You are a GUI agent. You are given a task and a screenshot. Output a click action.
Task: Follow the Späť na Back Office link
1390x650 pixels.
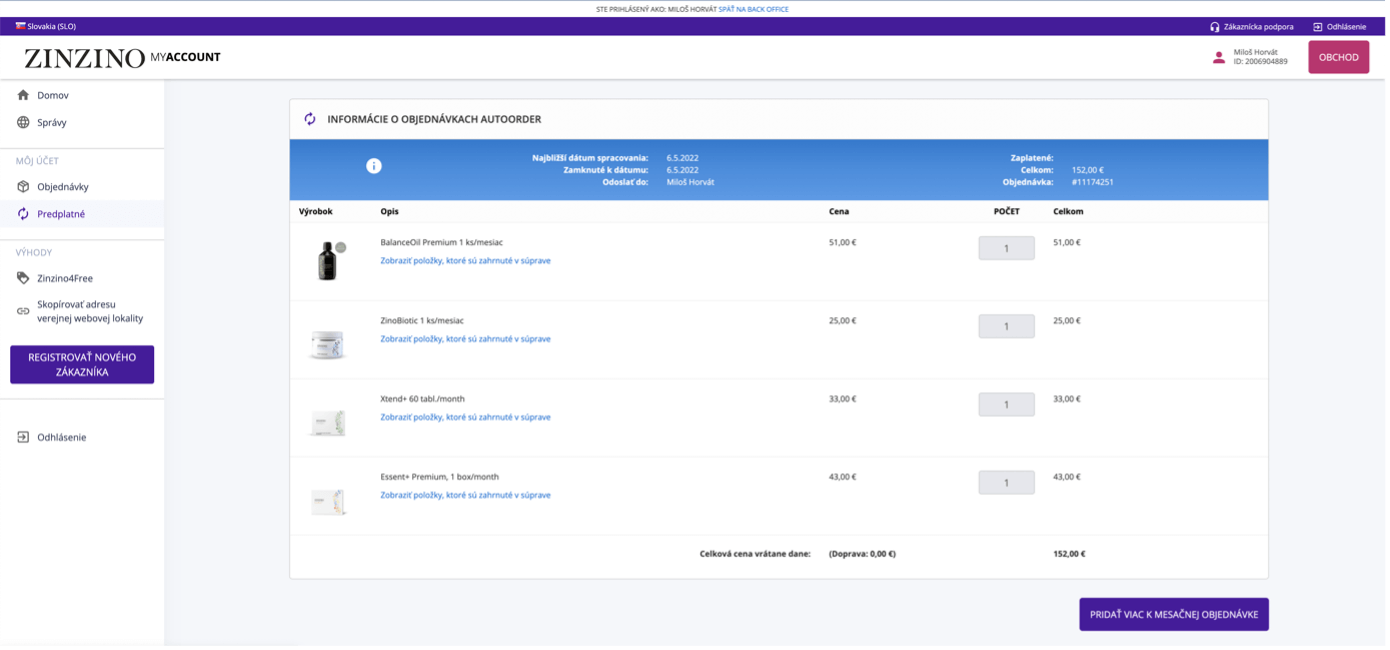(x=754, y=9)
